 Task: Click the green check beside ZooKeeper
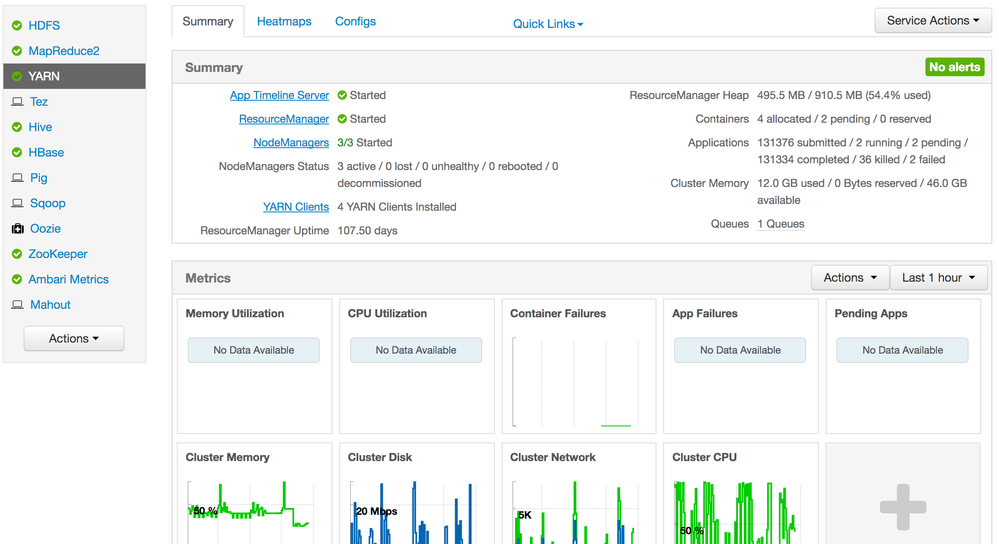17,254
